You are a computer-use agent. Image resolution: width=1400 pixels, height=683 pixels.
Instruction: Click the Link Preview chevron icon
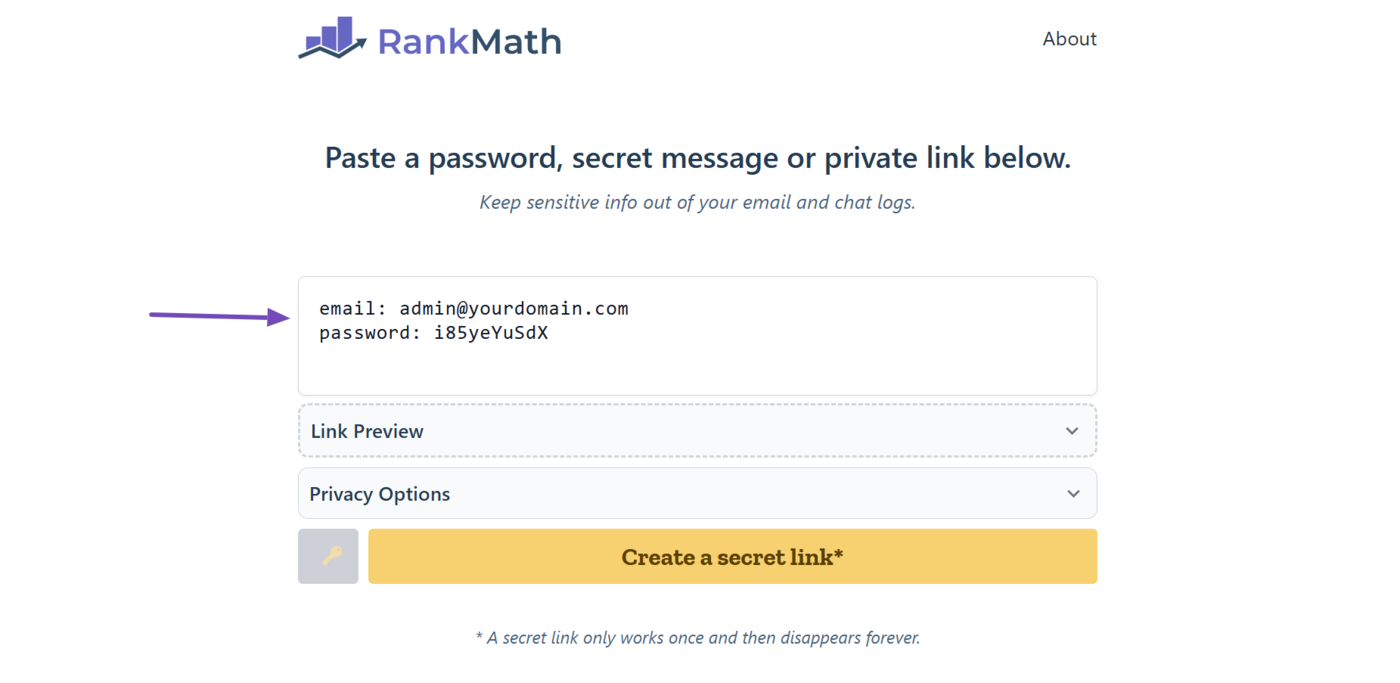tap(1072, 430)
